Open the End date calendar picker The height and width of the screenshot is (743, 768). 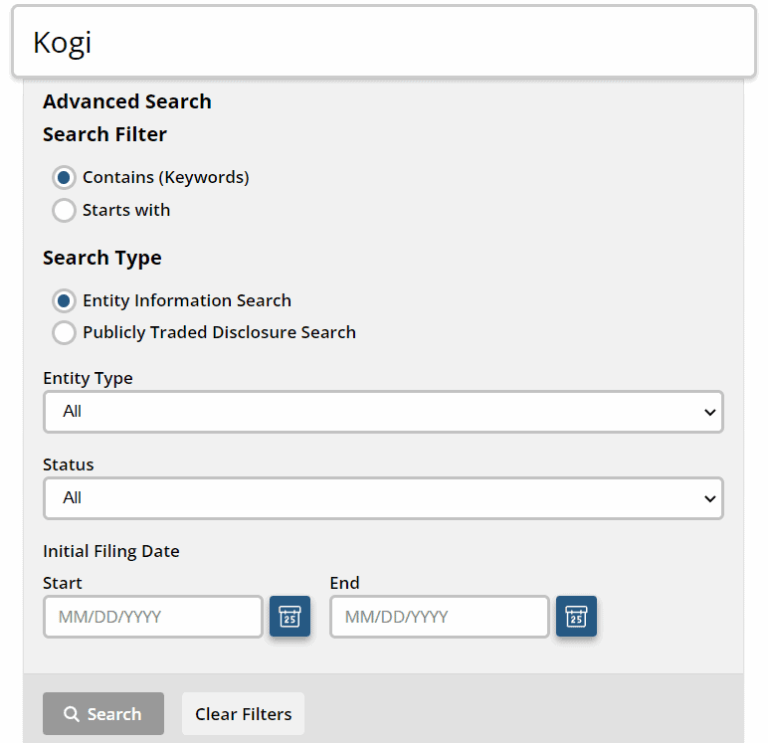pos(576,616)
